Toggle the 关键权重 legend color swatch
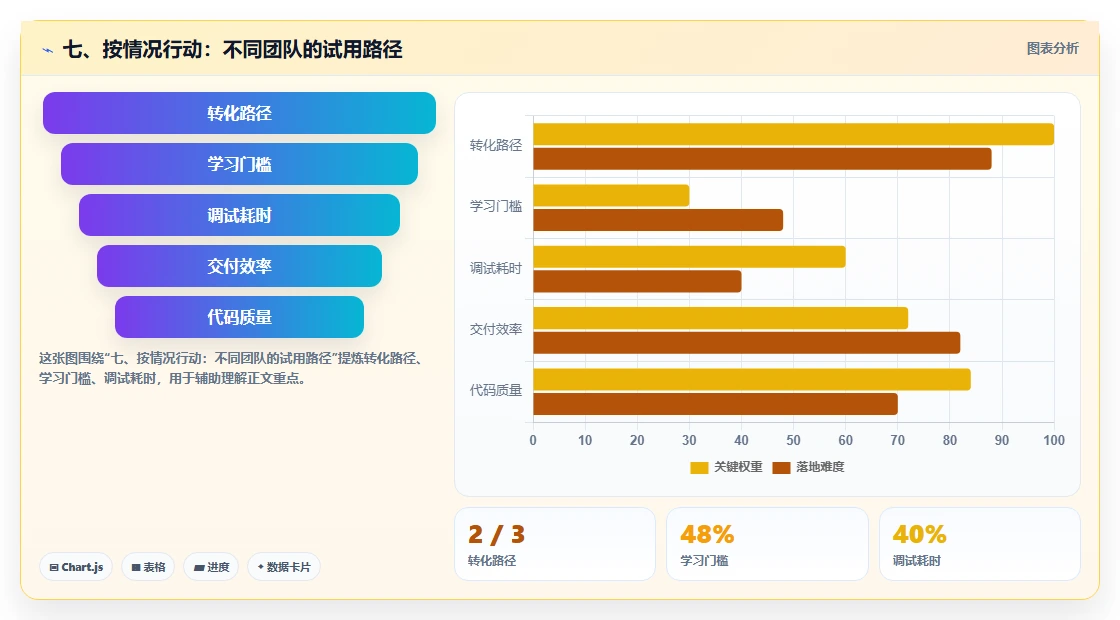 point(699,467)
